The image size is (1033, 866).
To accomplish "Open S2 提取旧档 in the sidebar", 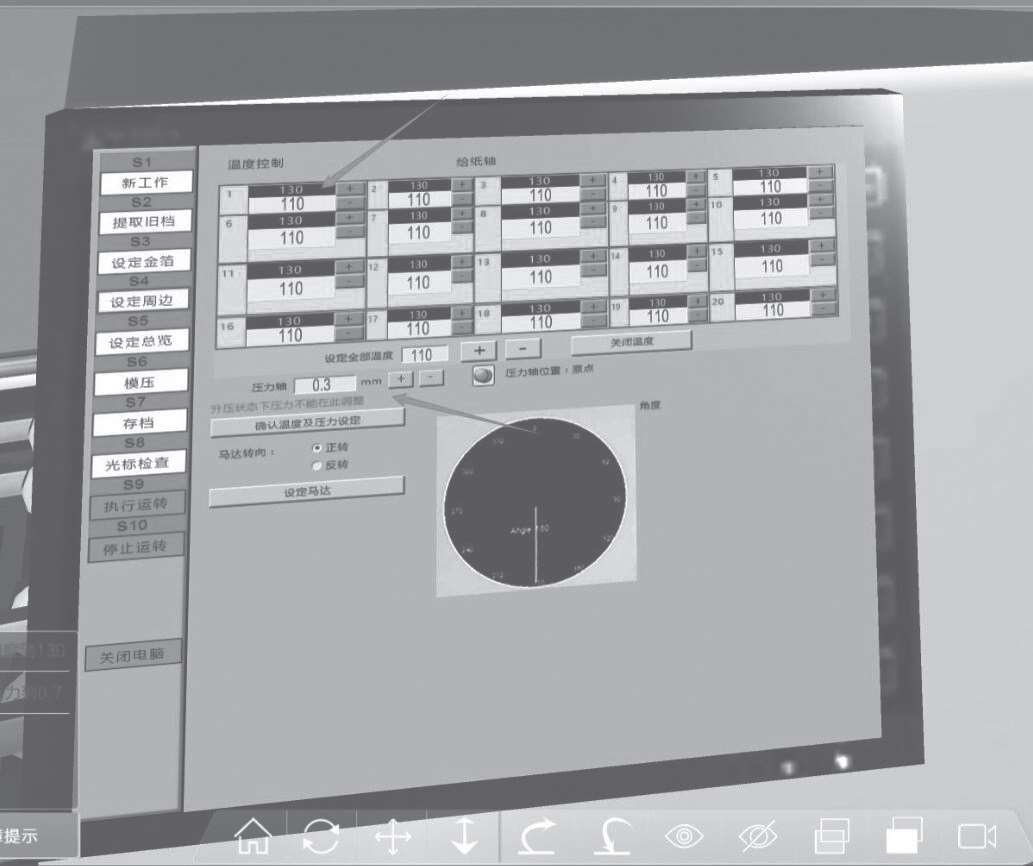I will tap(145, 222).
